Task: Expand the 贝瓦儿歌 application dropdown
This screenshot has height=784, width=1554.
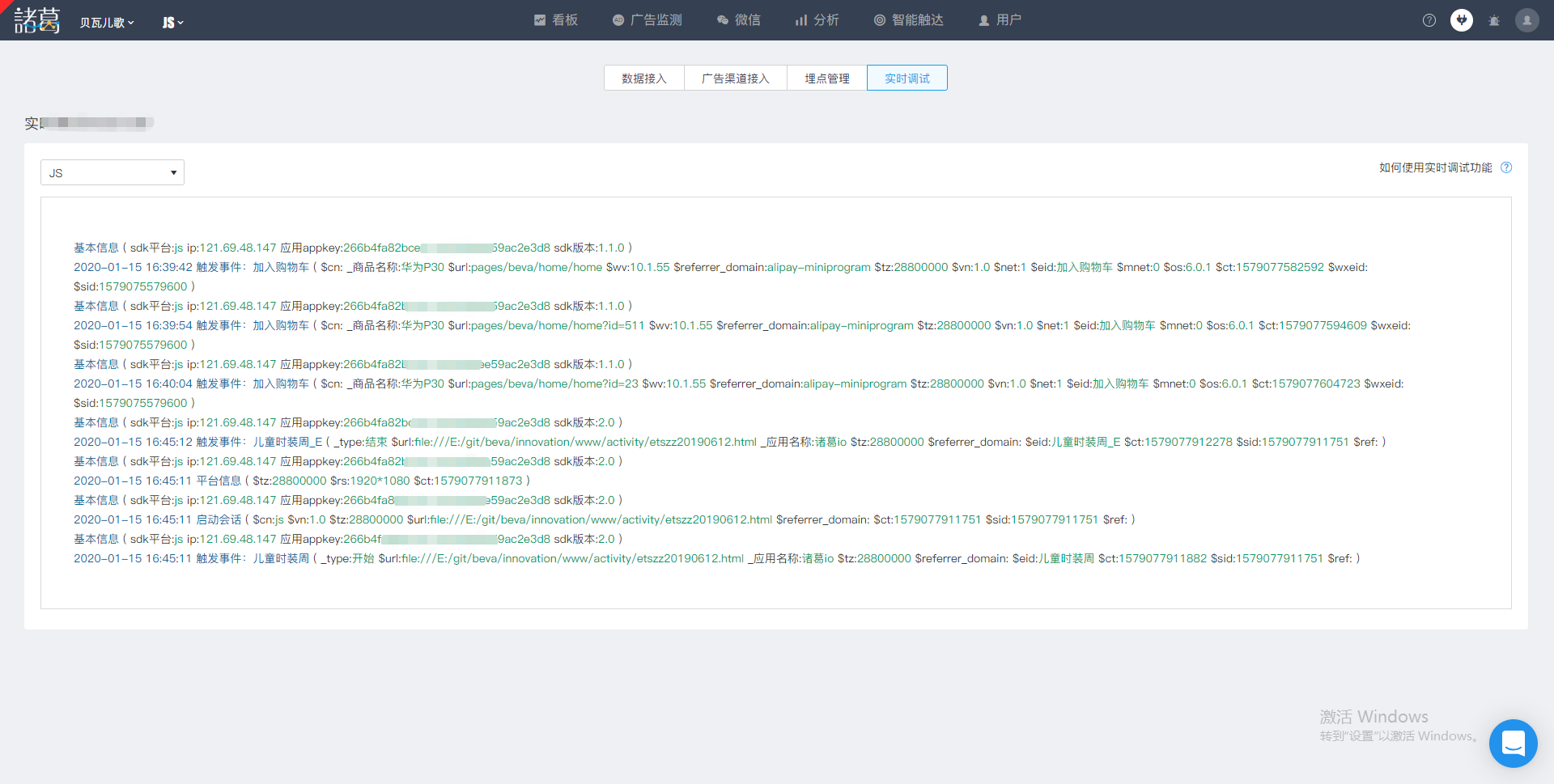Action: [x=107, y=23]
